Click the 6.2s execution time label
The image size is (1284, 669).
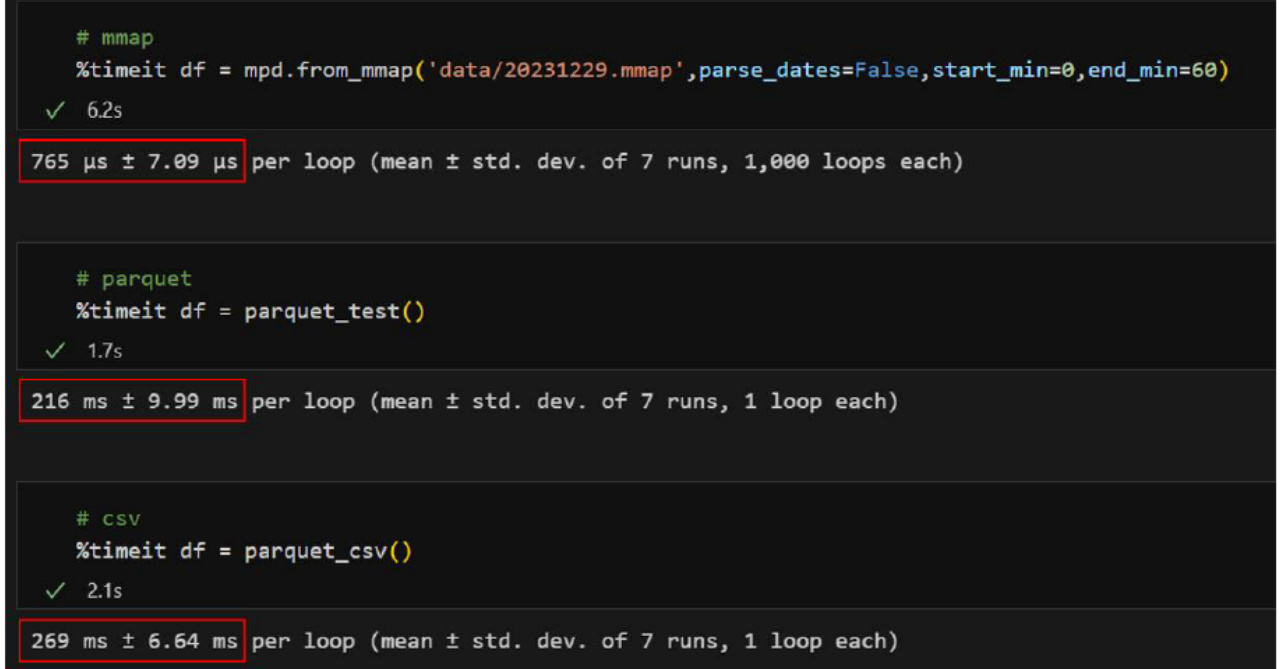tap(104, 111)
